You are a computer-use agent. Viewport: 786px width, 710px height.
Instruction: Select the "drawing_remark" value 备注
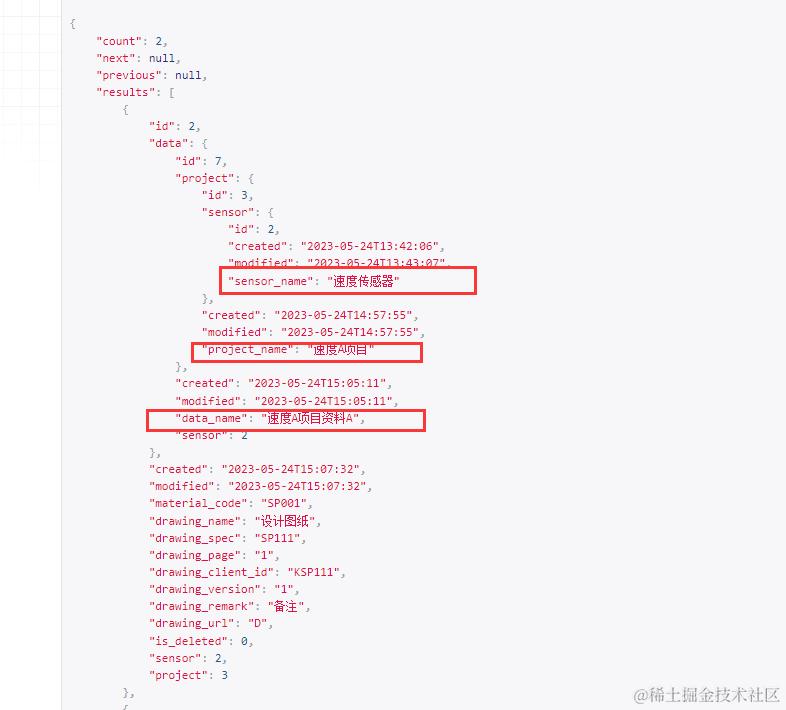click(286, 607)
